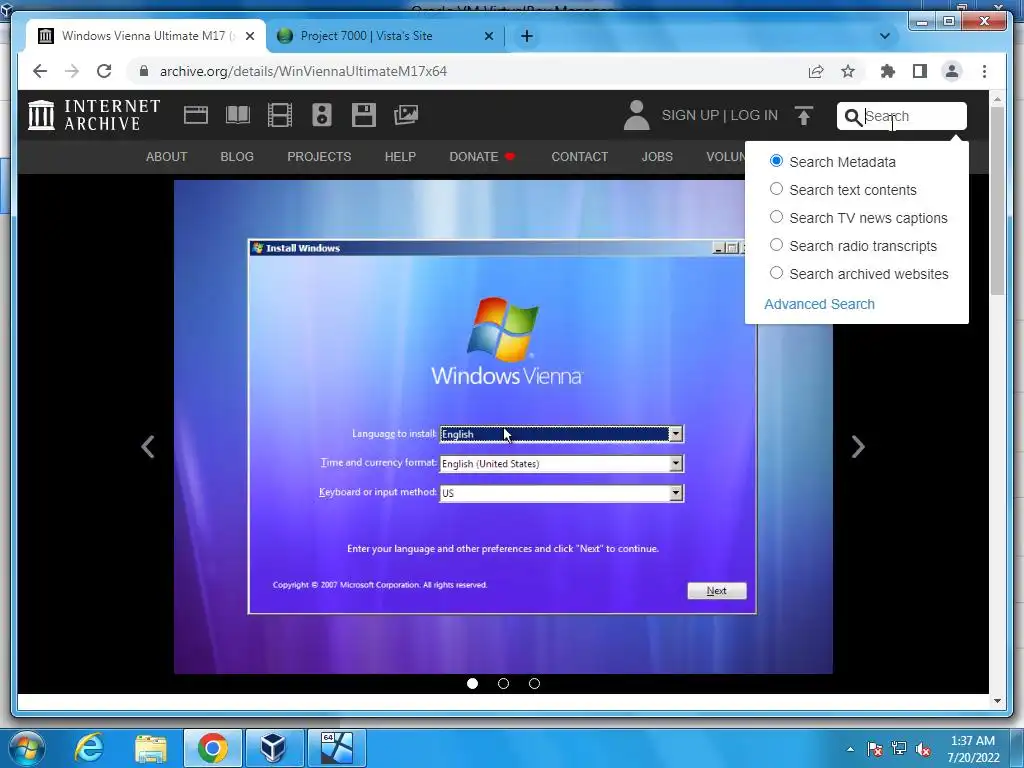Open the Chrome three-dot menu
1024x768 pixels.
click(x=984, y=71)
